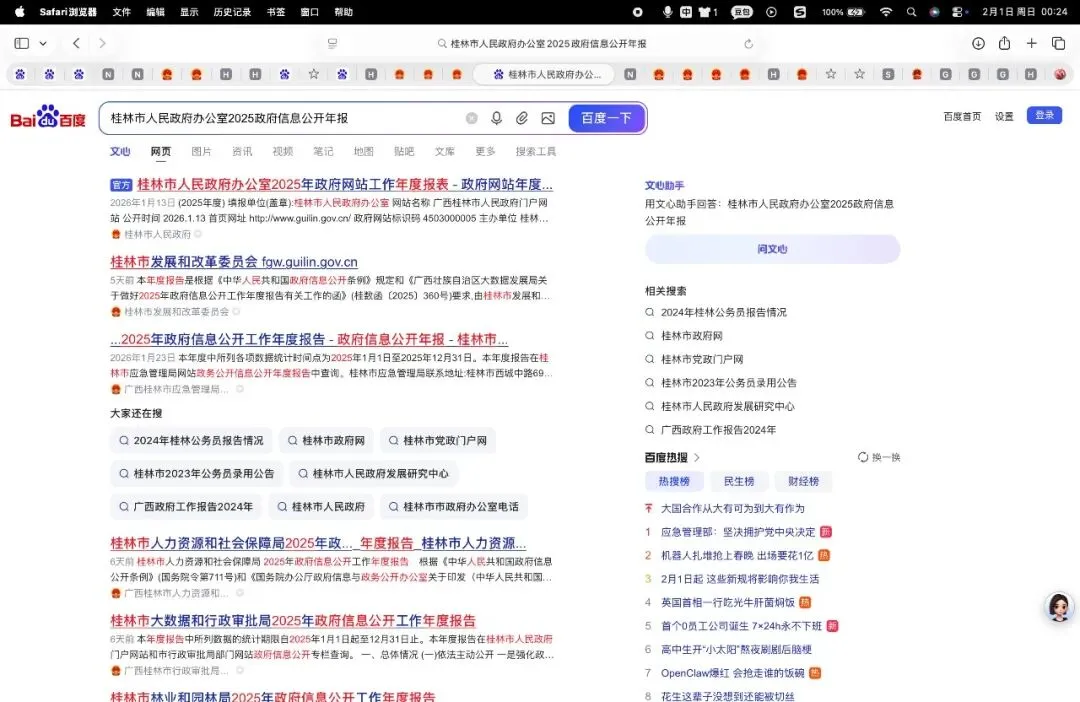The height and width of the screenshot is (702, 1080).
Task: Open 更多 search categories
Action: (x=486, y=152)
